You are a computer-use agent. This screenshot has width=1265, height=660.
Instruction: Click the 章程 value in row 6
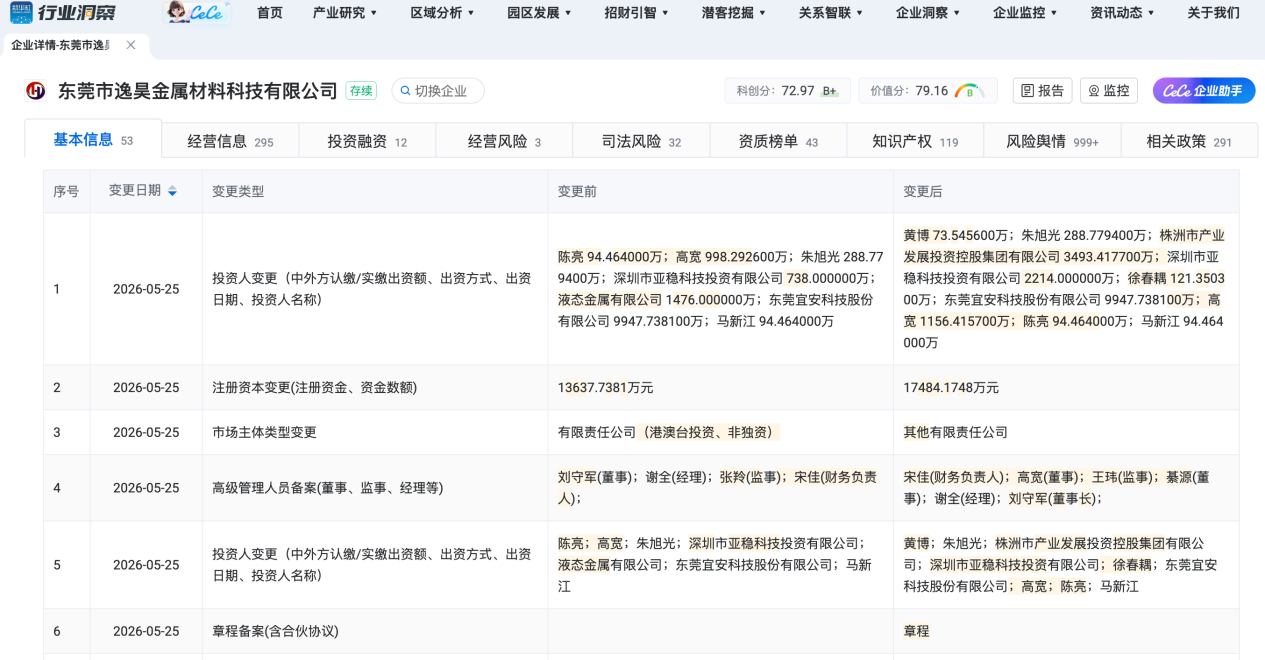pyautogui.click(x=916, y=631)
